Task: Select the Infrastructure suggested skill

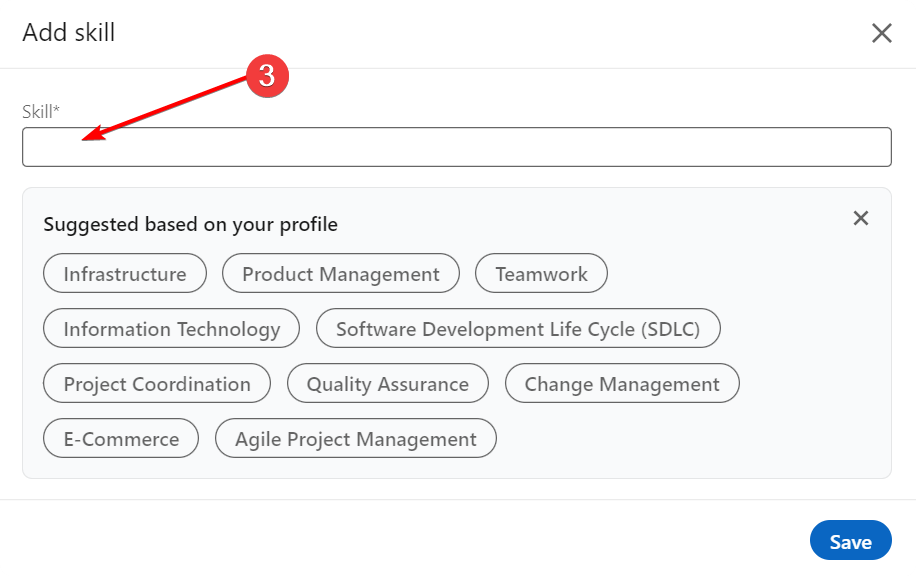Action: coord(125,274)
